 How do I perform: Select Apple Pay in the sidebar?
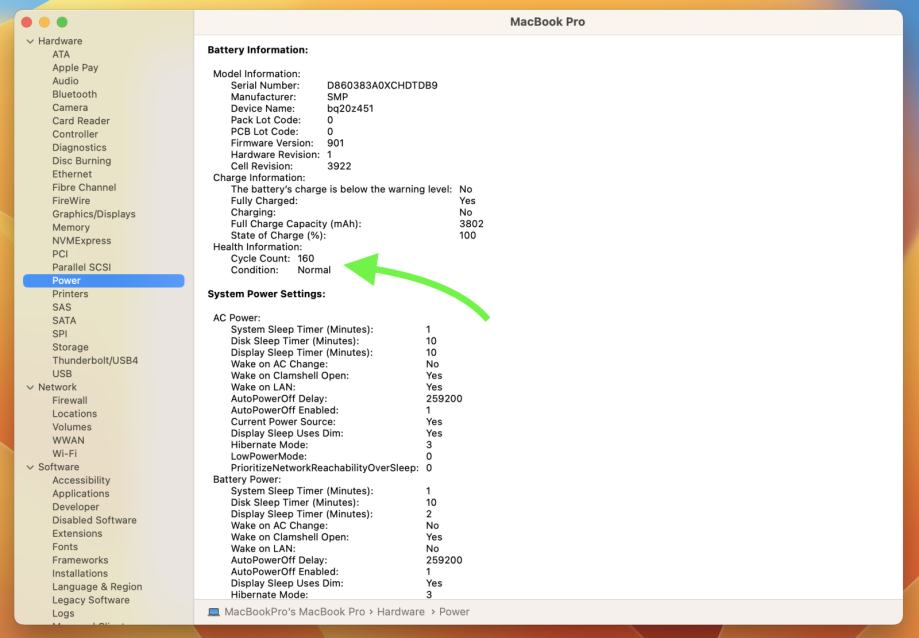click(x=75, y=68)
